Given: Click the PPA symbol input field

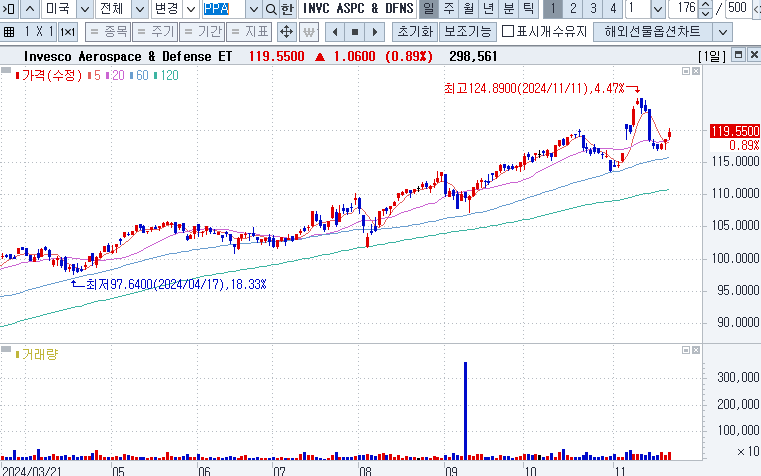Looking at the screenshot, I should pos(224,9).
